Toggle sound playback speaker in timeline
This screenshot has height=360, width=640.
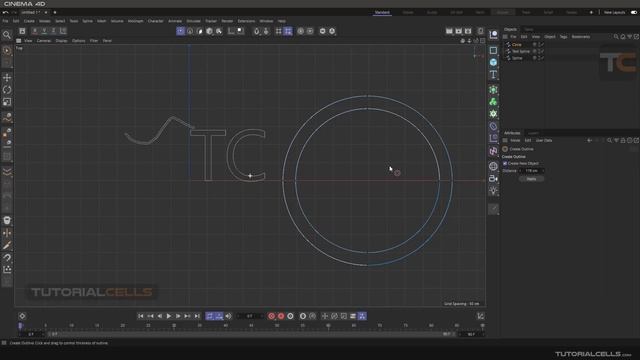coord(228,316)
